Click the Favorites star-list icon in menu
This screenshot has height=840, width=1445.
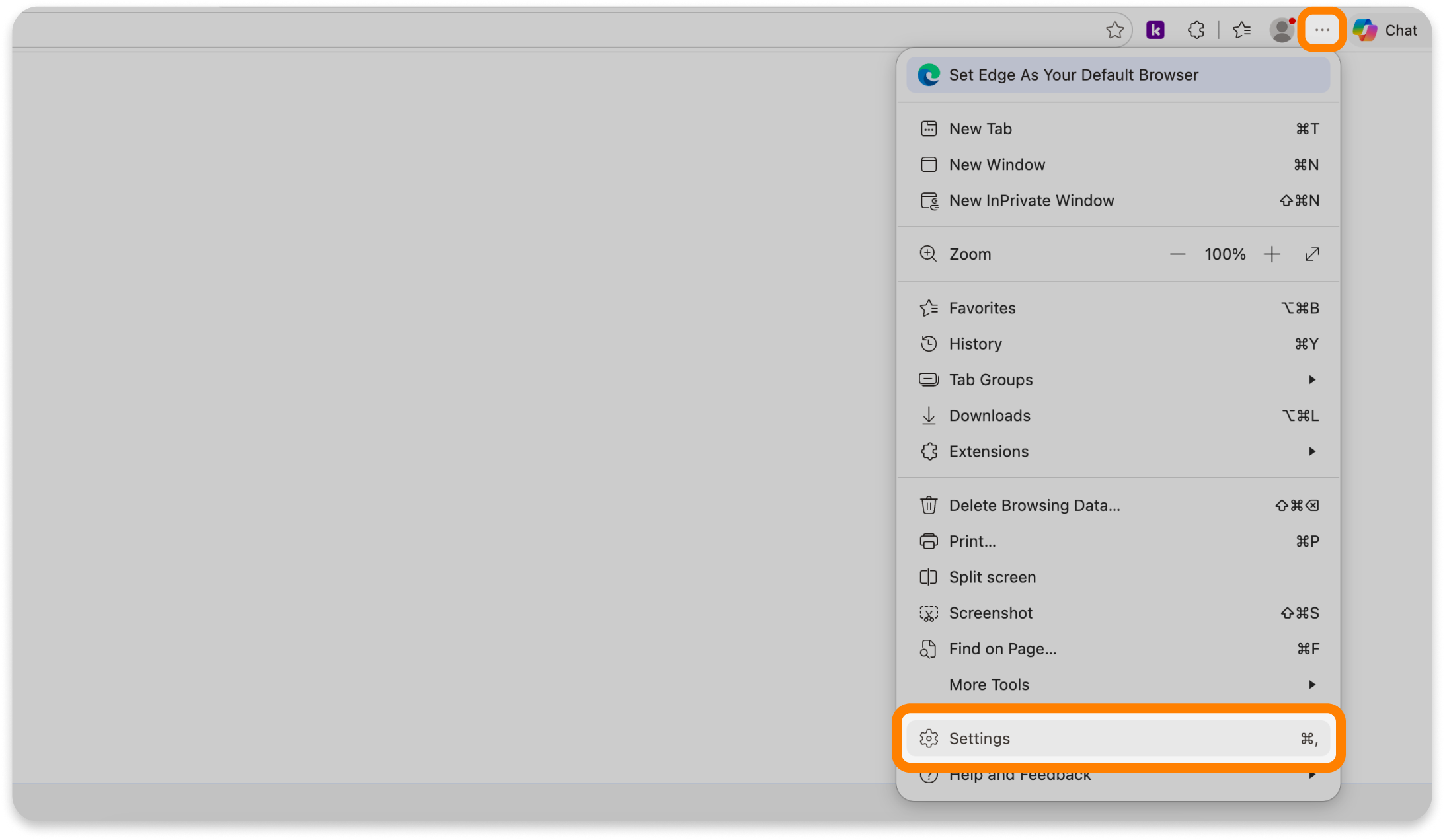929,308
